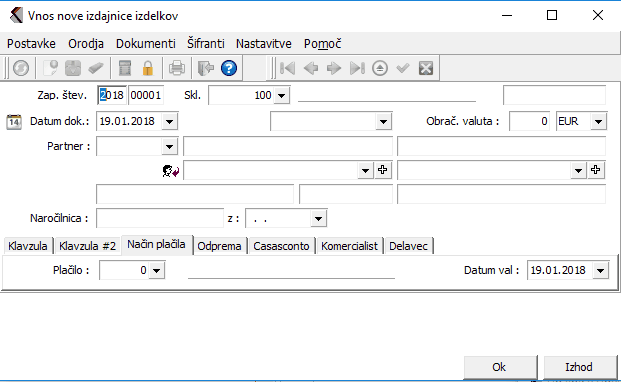Open the Datum dok. date picker dropdown
The height and width of the screenshot is (382, 621).
(170, 122)
